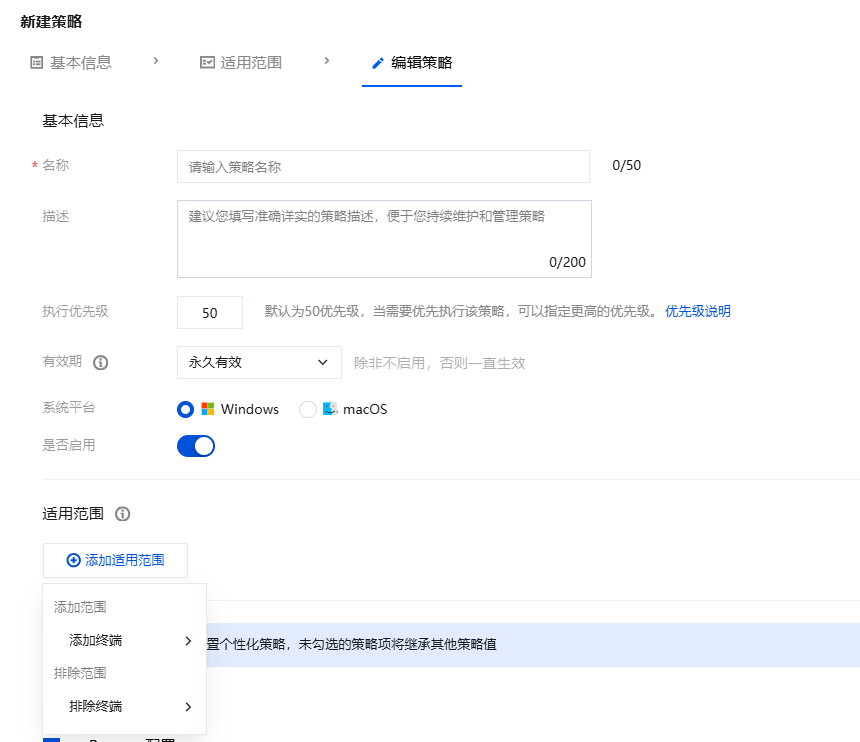Image resolution: width=860 pixels, height=742 pixels.
Task: Click the info icon next to 有效期
Action: click(100, 363)
